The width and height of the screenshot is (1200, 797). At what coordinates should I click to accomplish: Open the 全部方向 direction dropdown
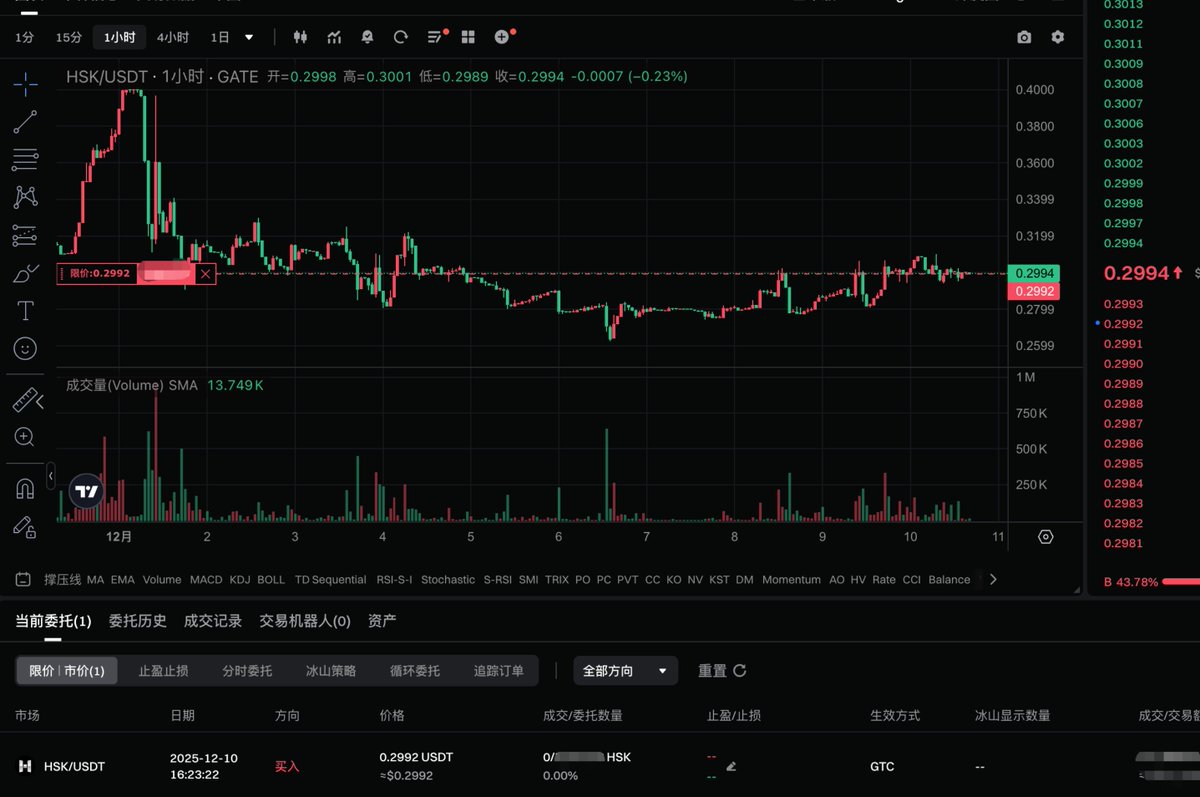click(625, 671)
